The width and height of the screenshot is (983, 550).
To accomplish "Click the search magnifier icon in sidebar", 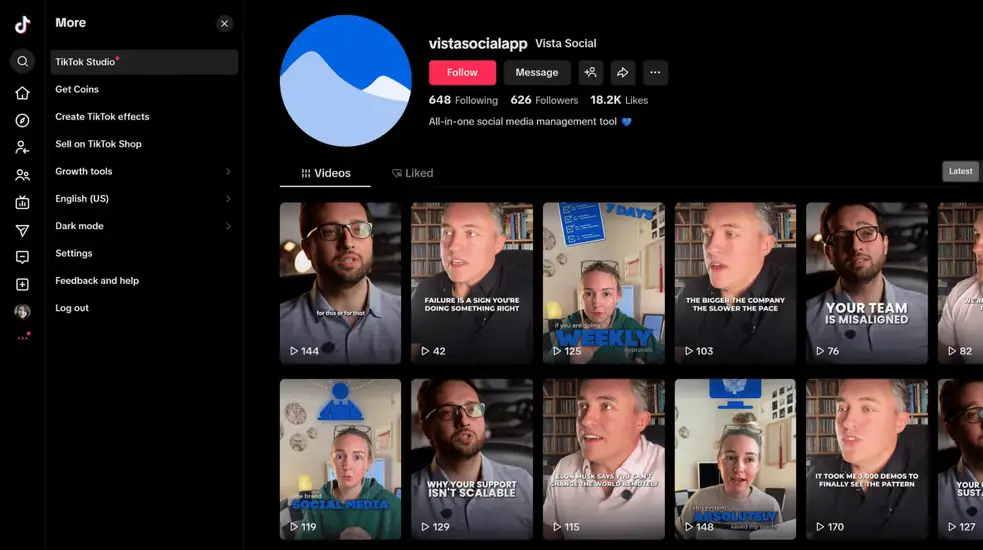I will pos(22,61).
